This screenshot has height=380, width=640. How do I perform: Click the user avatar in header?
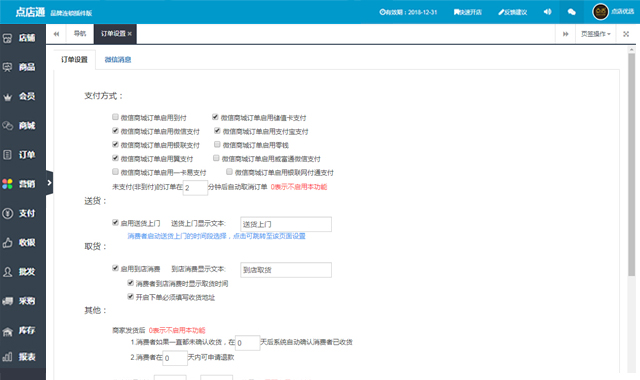click(600, 12)
